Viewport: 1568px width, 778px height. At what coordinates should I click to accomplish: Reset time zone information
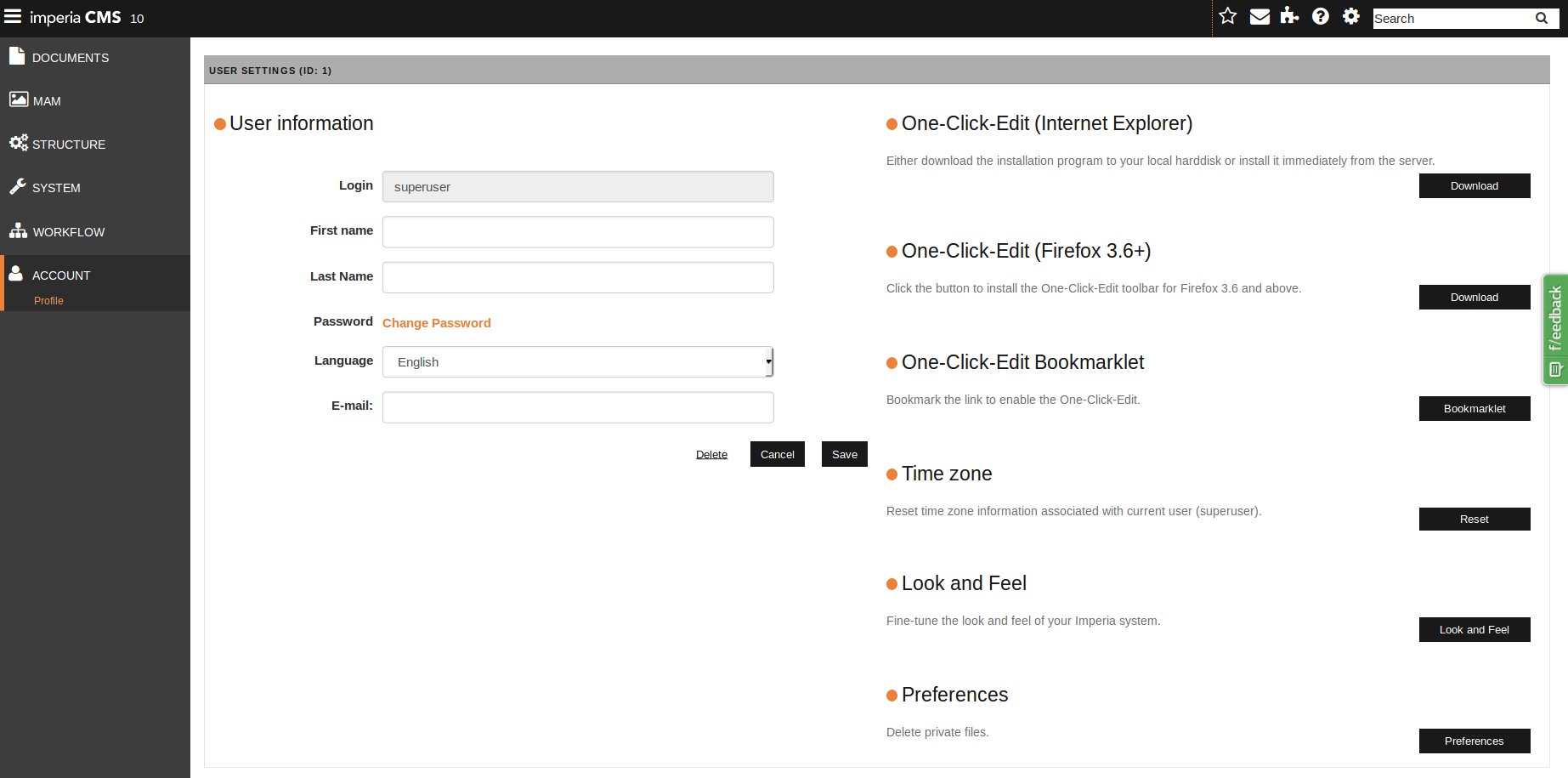click(x=1475, y=520)
